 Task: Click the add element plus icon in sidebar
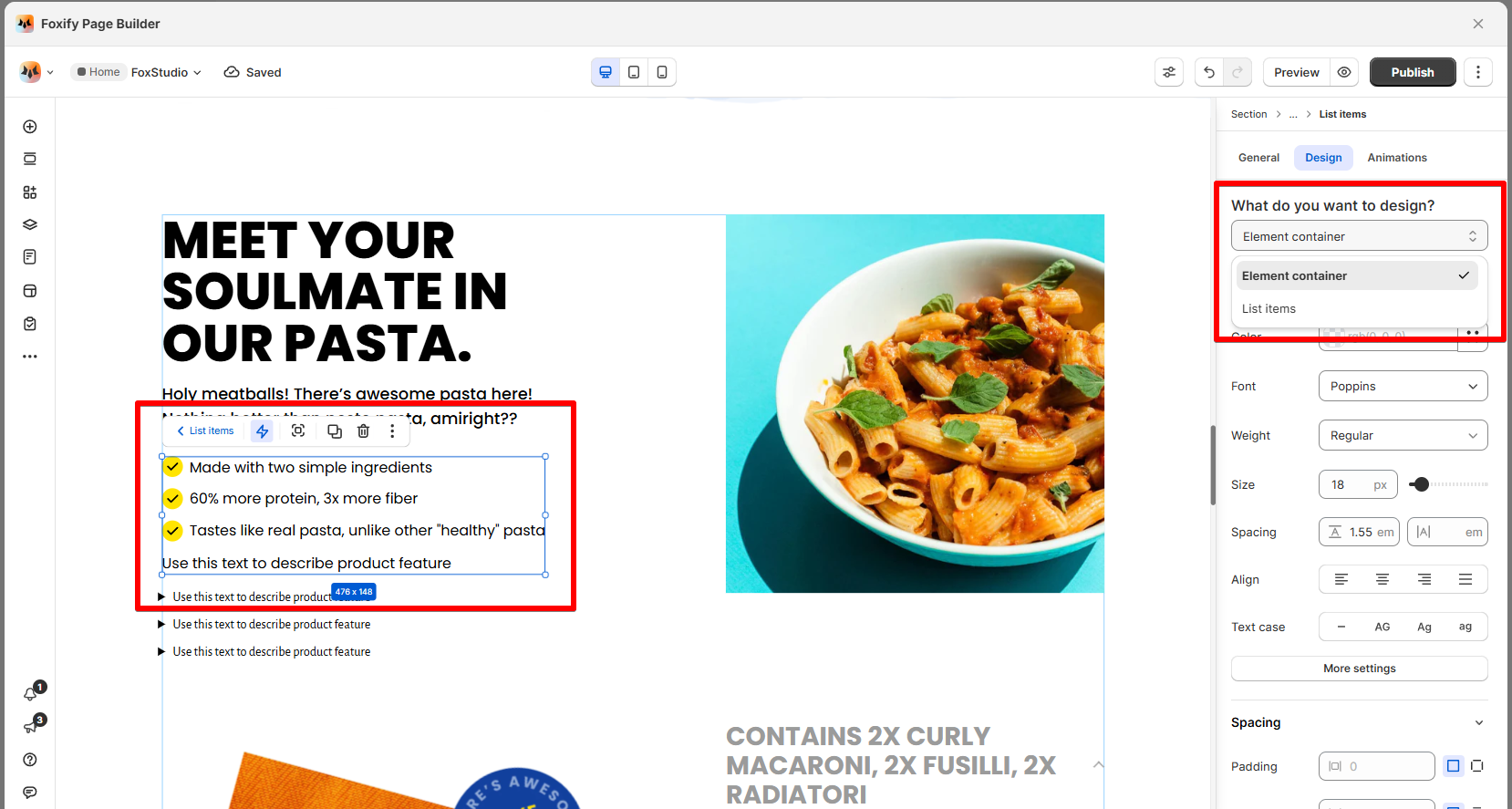pyautogui.click(x=30, y=127)
